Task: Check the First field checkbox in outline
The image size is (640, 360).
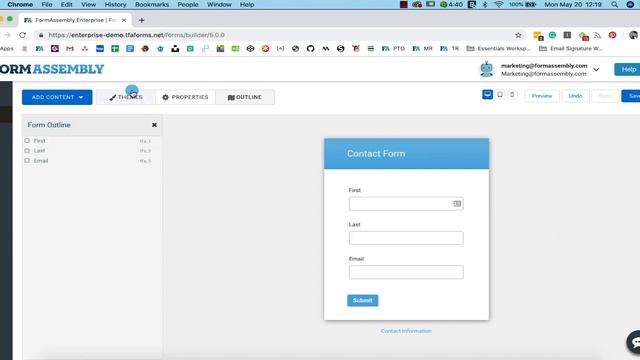Action: pos(27,140)
